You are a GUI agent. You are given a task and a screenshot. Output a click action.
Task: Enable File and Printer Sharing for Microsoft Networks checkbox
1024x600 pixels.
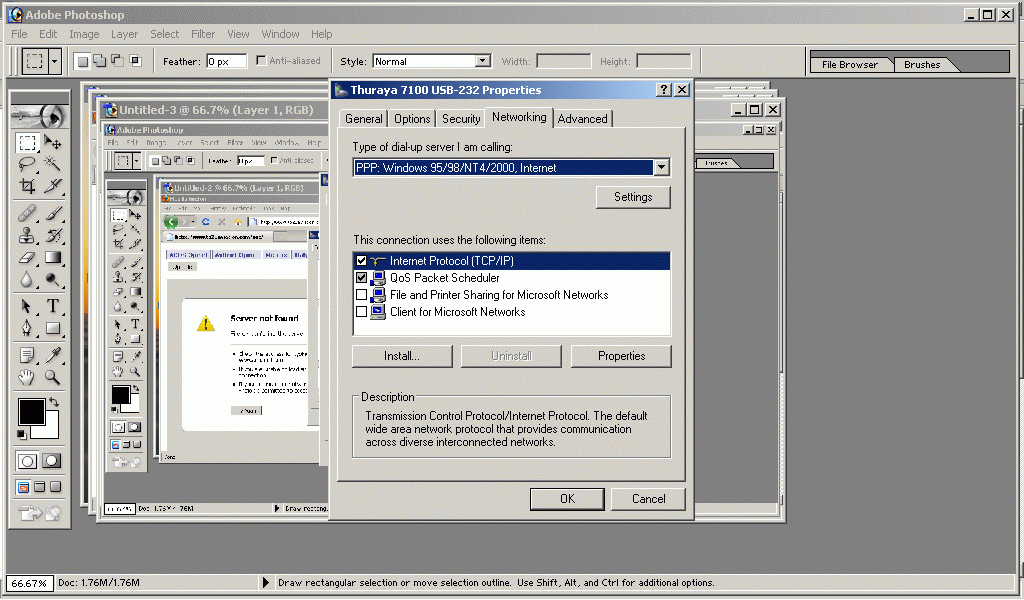coord(361,294)
